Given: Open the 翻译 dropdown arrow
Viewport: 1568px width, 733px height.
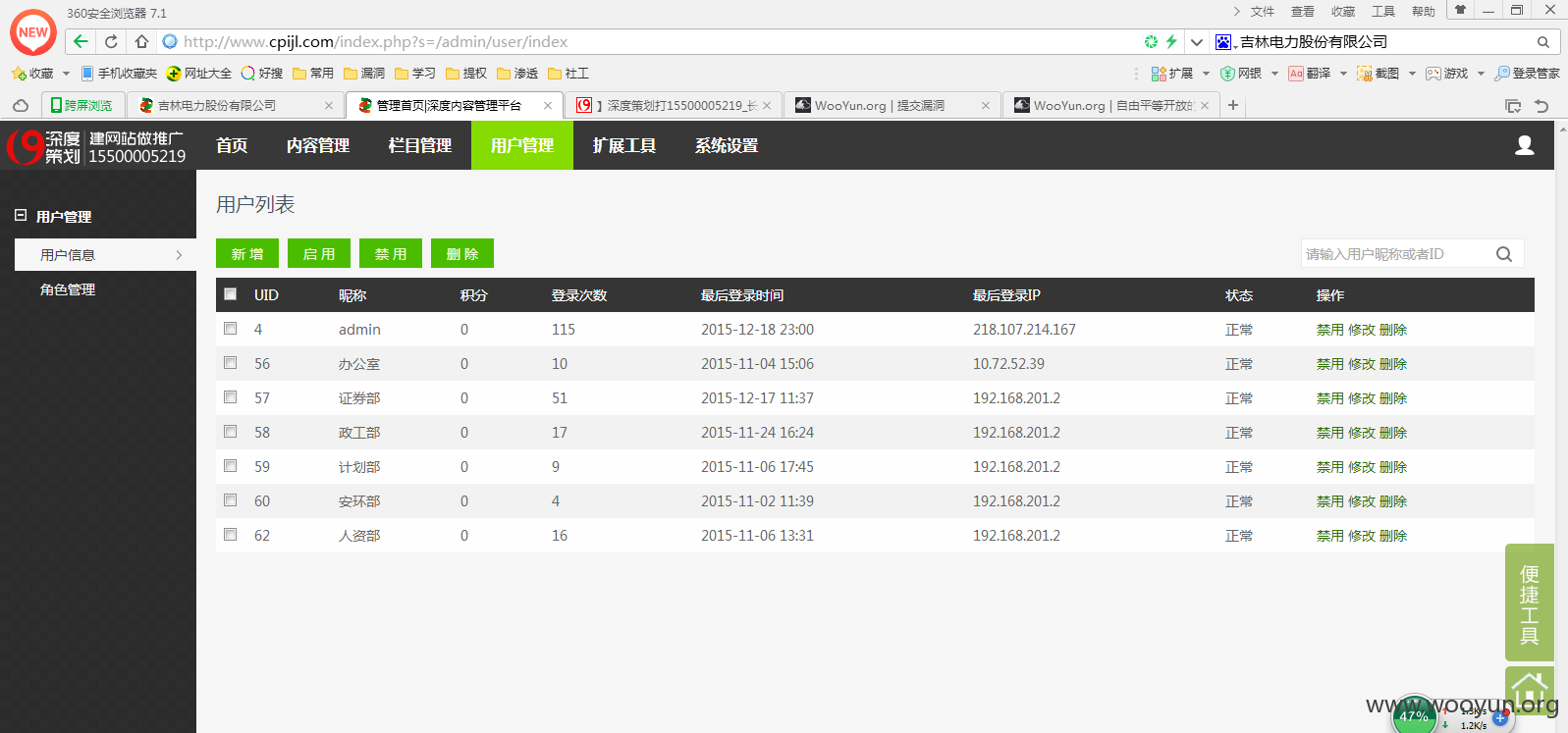Looking at the screenshot, I should point(1343,74).
